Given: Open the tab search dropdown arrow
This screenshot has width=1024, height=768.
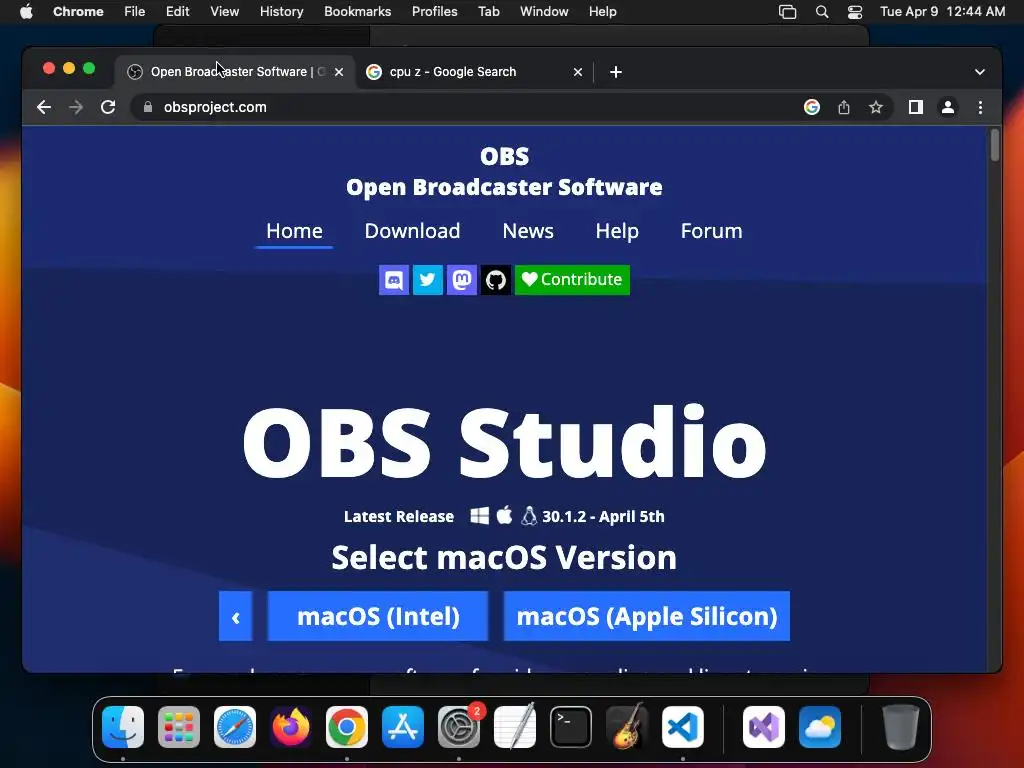Looking at the screenshot, I should [980, 72].
